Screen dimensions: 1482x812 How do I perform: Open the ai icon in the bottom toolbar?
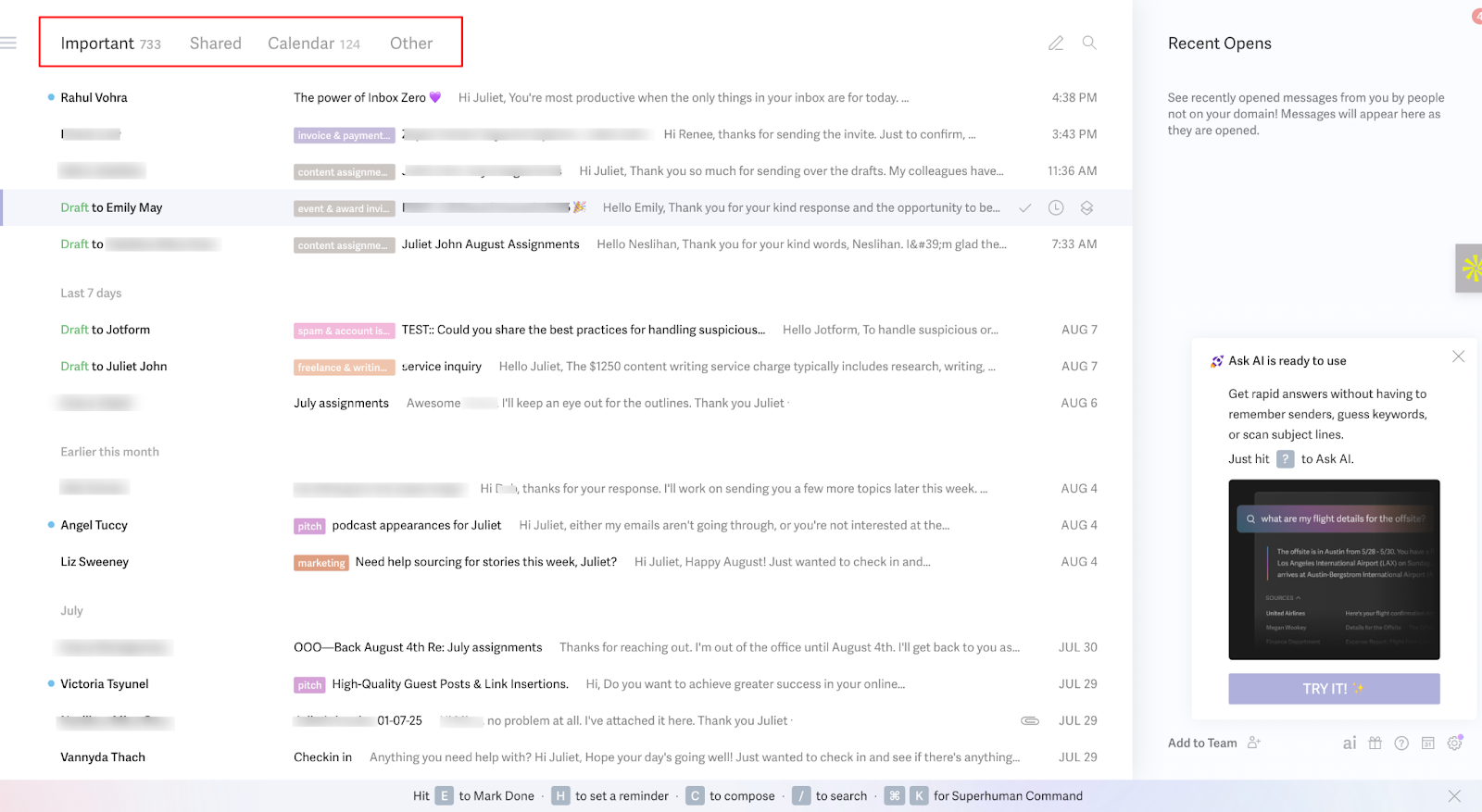pyautogui.click(x=1350, y=743)
